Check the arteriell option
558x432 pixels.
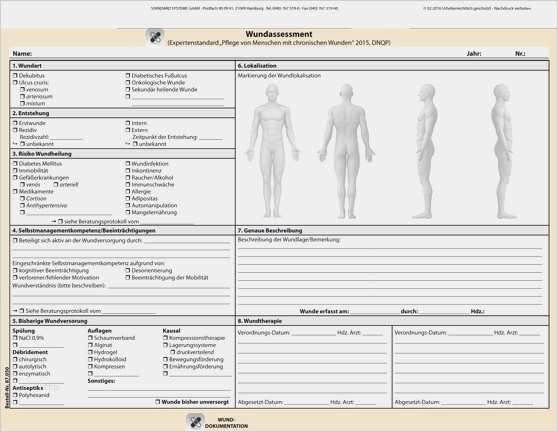tap(56, 185)
